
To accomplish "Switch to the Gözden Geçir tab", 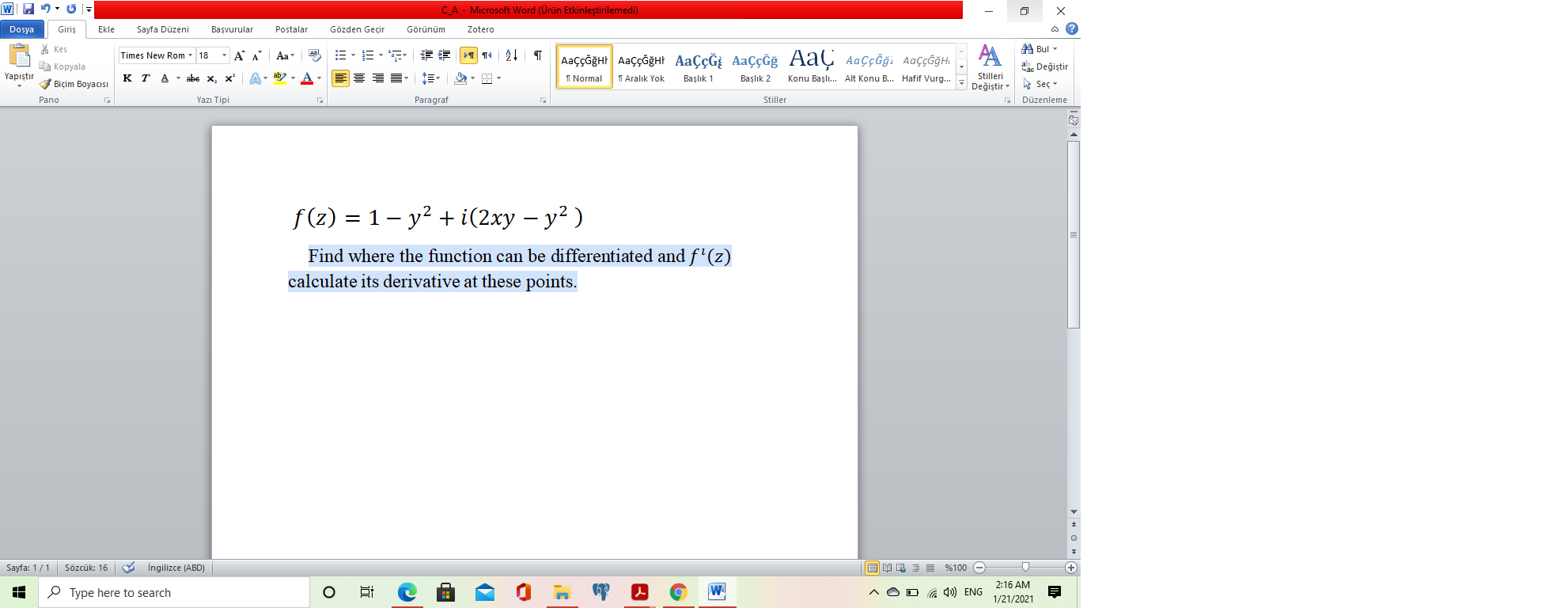I will coord(357,29).
